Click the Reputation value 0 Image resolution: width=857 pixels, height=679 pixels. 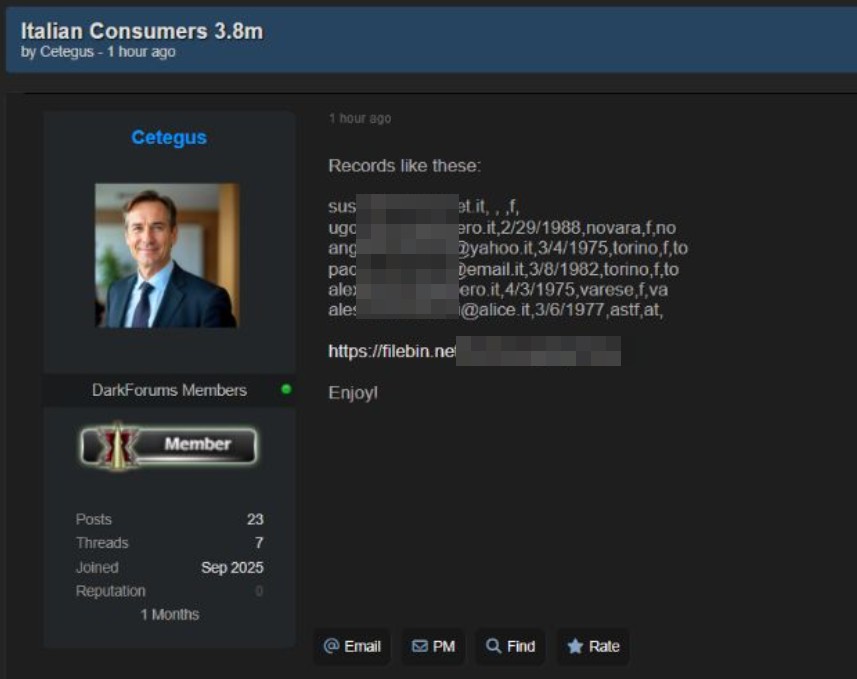pos(259,591)
